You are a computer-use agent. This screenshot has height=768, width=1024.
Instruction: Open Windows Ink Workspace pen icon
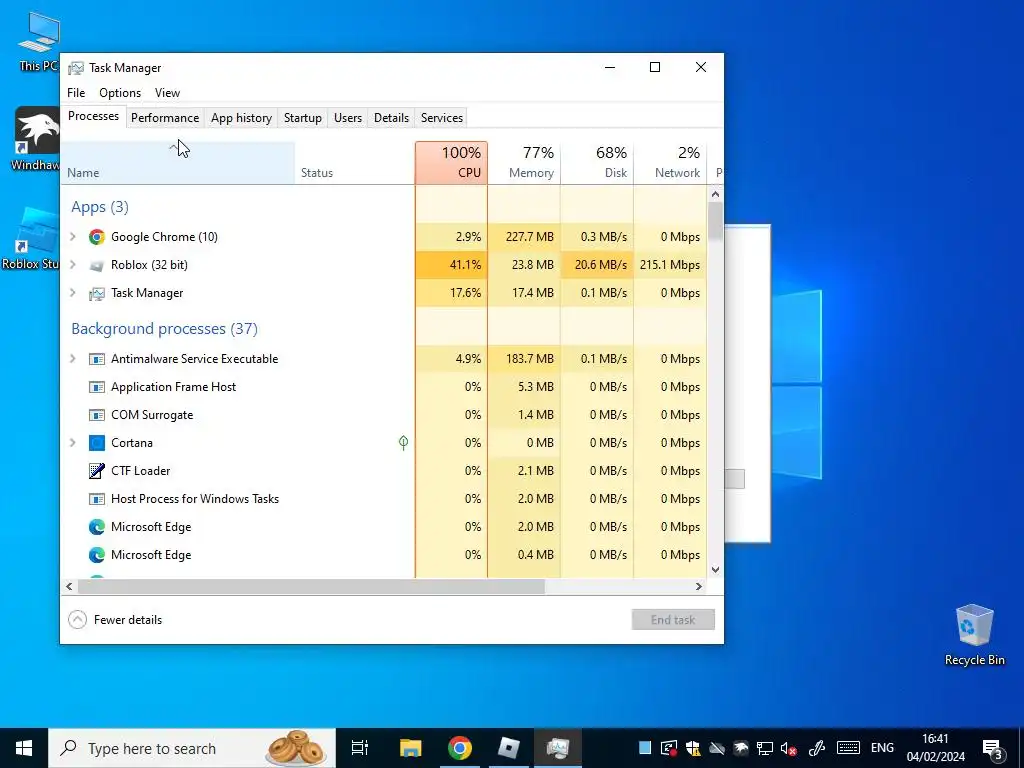tap(816, 748)
